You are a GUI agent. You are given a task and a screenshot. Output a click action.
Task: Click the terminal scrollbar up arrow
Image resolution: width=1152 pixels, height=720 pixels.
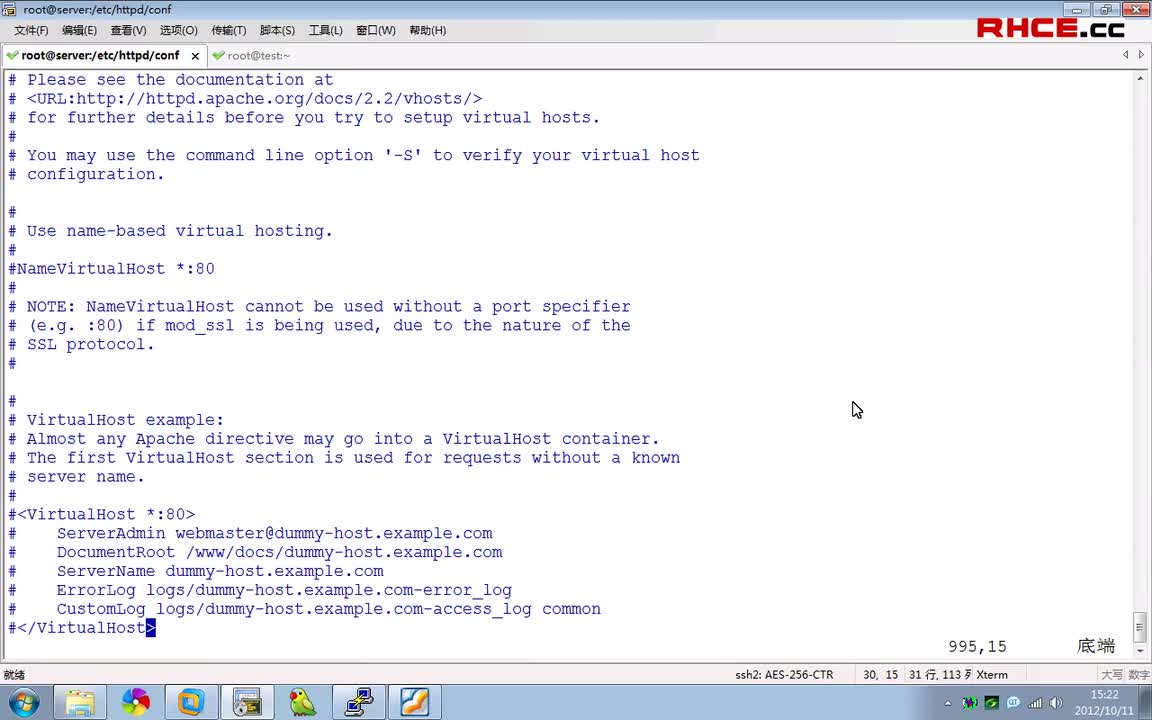tap(1140, 77)
